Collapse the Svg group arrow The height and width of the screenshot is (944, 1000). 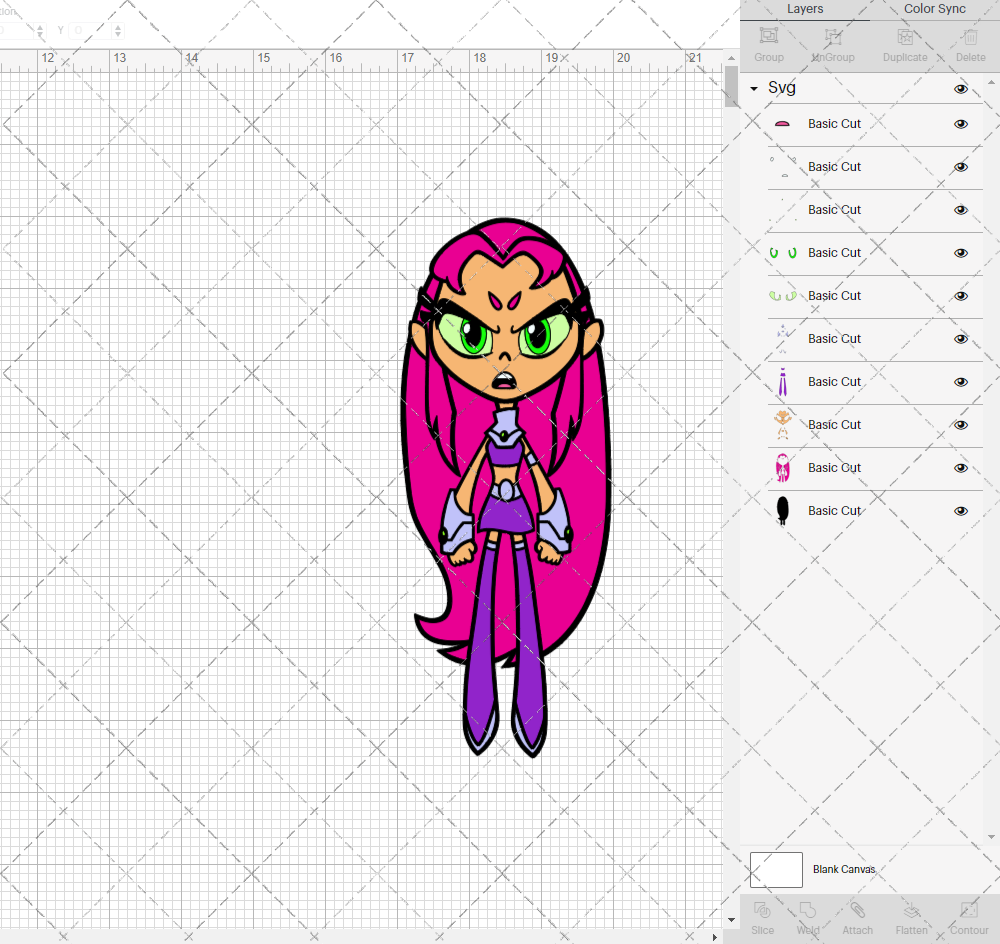point(754,89)
